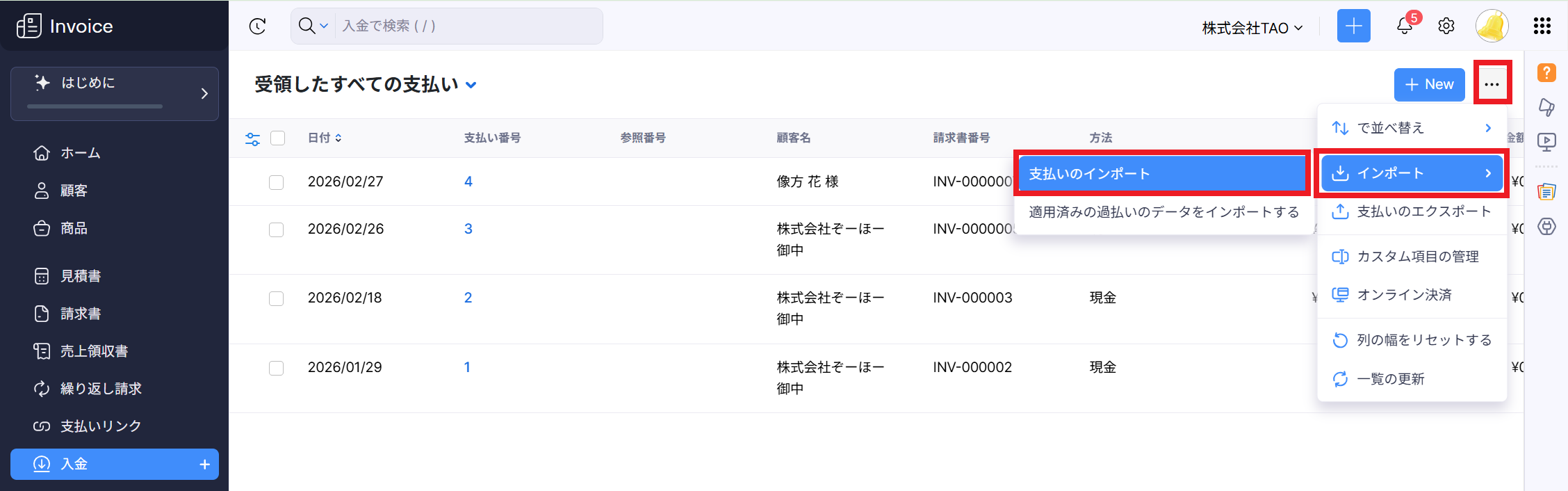Screen dimensions: 1568x491
Task: Click the table column filter settings icon
Action: [253, 138]
